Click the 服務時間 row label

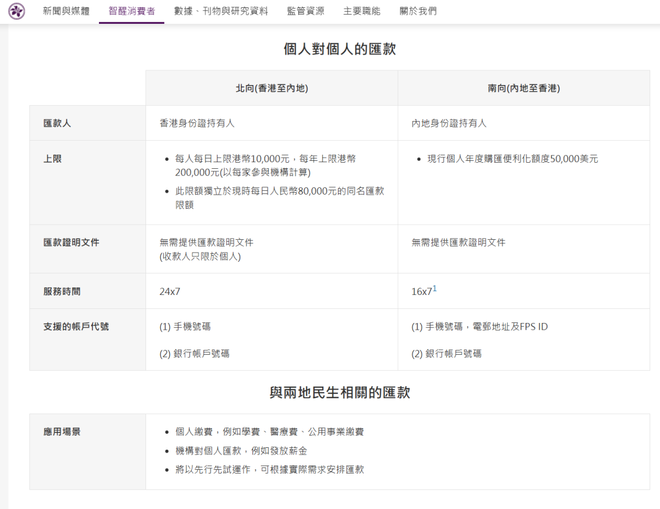pos(62,291)
